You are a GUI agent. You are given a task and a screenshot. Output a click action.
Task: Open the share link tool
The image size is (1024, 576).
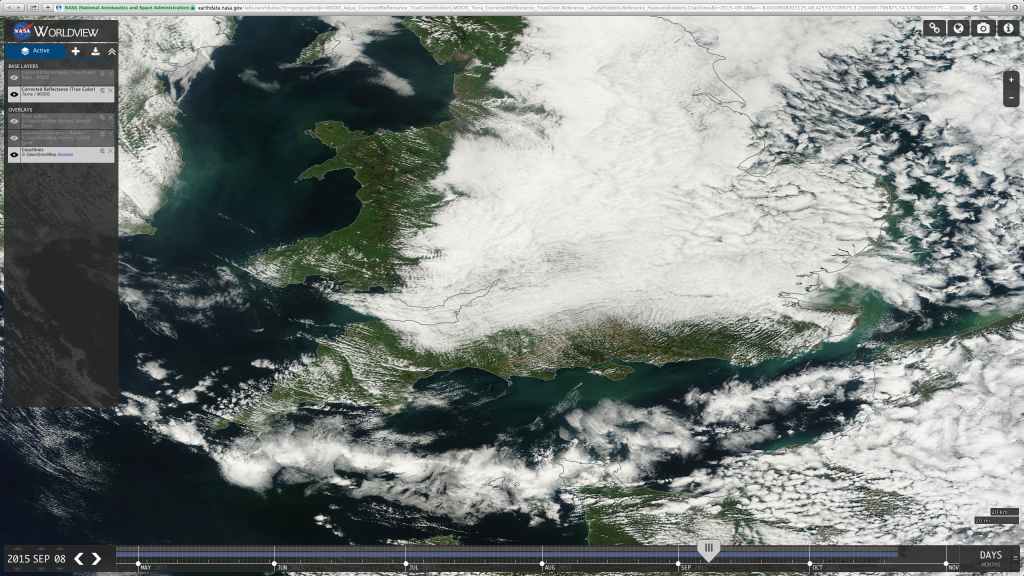click(x=934, y=27)
